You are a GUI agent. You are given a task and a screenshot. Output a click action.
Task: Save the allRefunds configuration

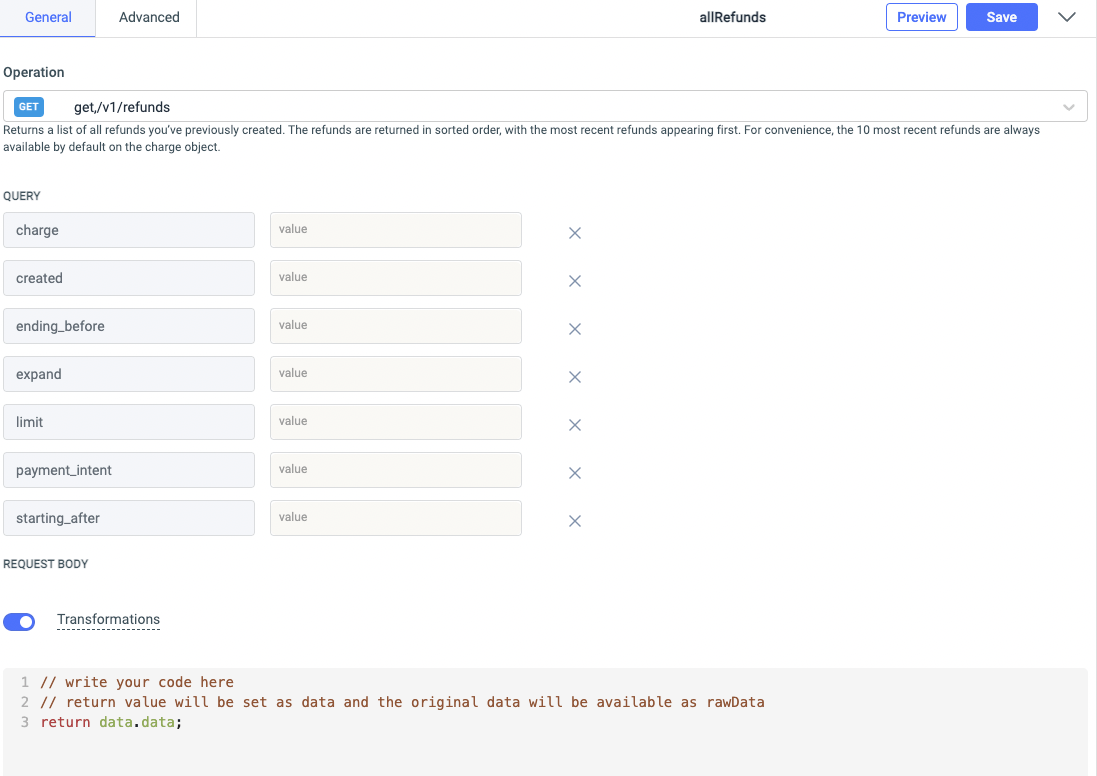[x=1001, y=17]
